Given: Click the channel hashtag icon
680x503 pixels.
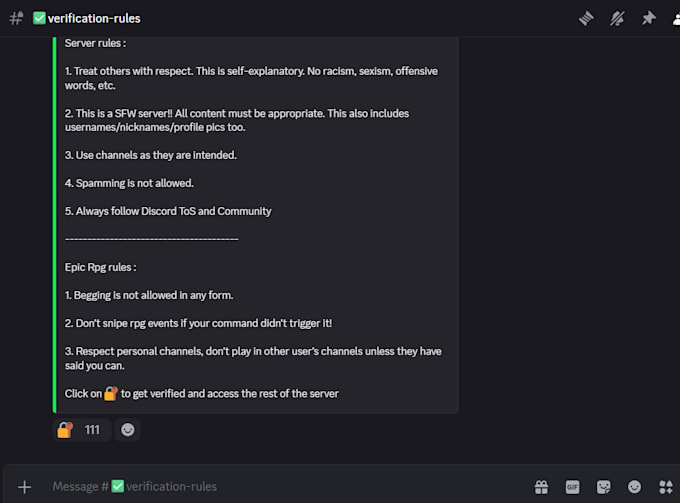Looking at the screenshot, I should tap(16, 18).
